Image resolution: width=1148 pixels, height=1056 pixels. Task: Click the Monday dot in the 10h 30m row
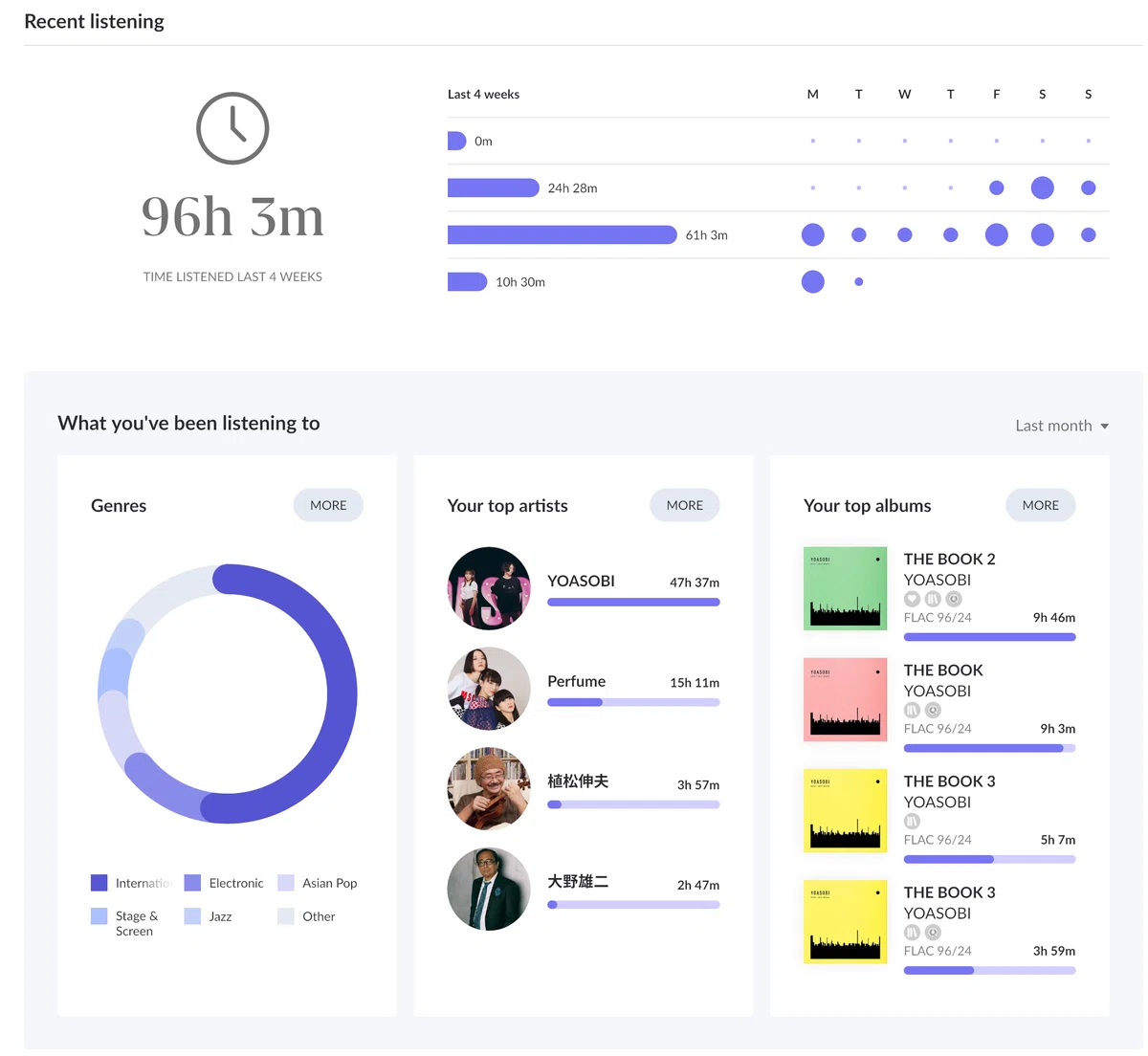812,281
